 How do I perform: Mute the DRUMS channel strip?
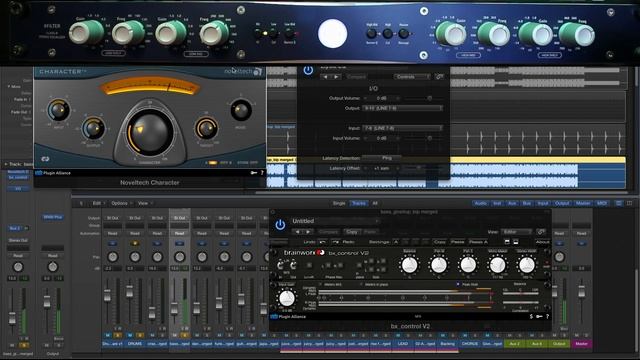(x=130, y=335)
